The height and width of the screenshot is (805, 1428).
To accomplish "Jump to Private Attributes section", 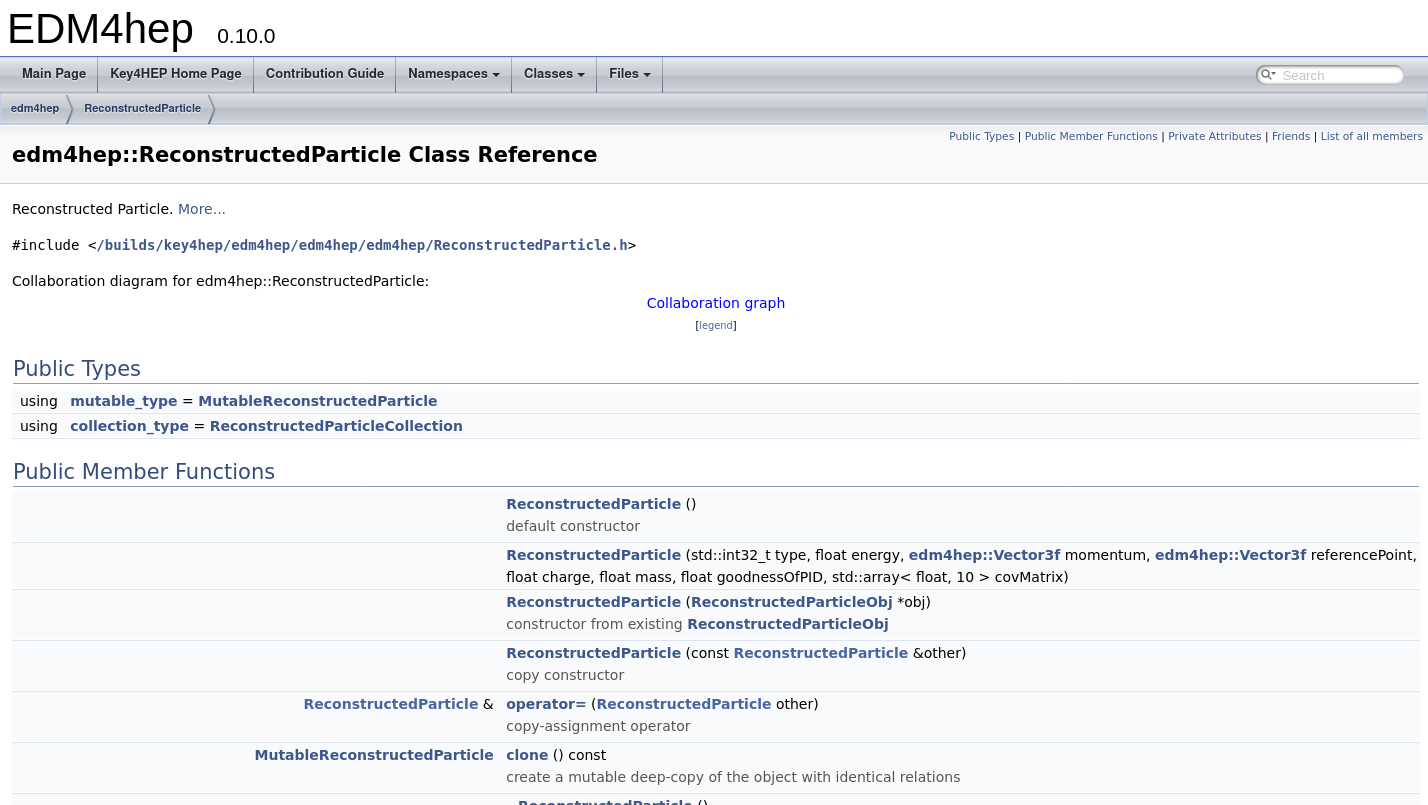I will point(1214,137).
